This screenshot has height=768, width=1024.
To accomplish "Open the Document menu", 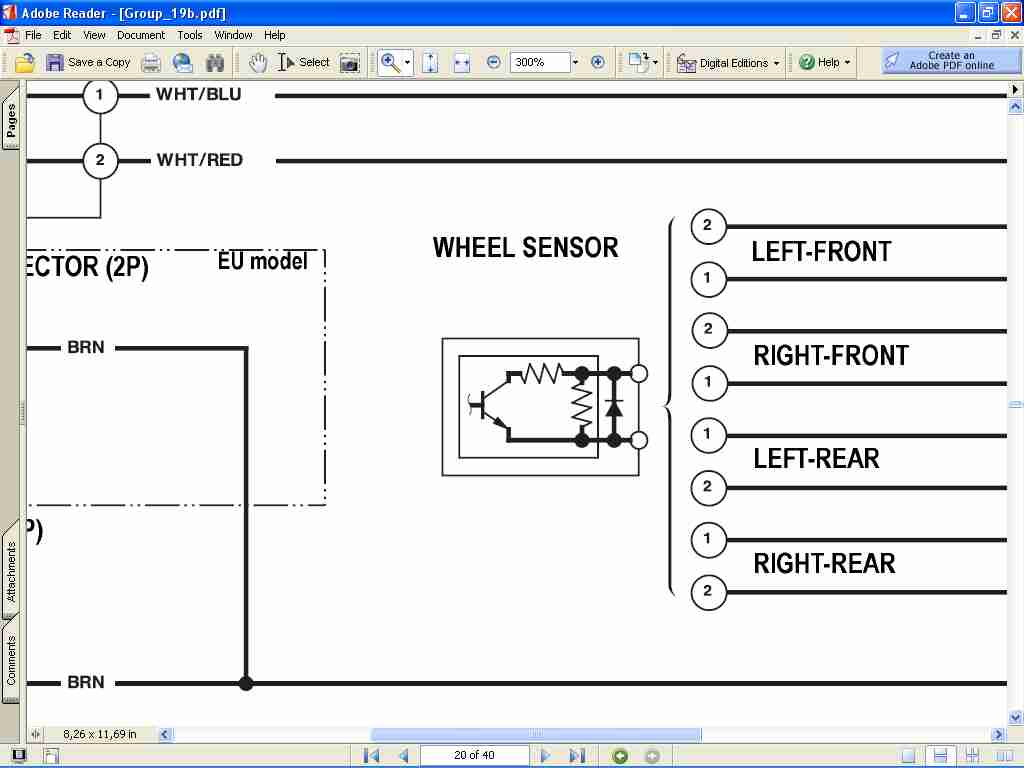I will coord(141,35).
